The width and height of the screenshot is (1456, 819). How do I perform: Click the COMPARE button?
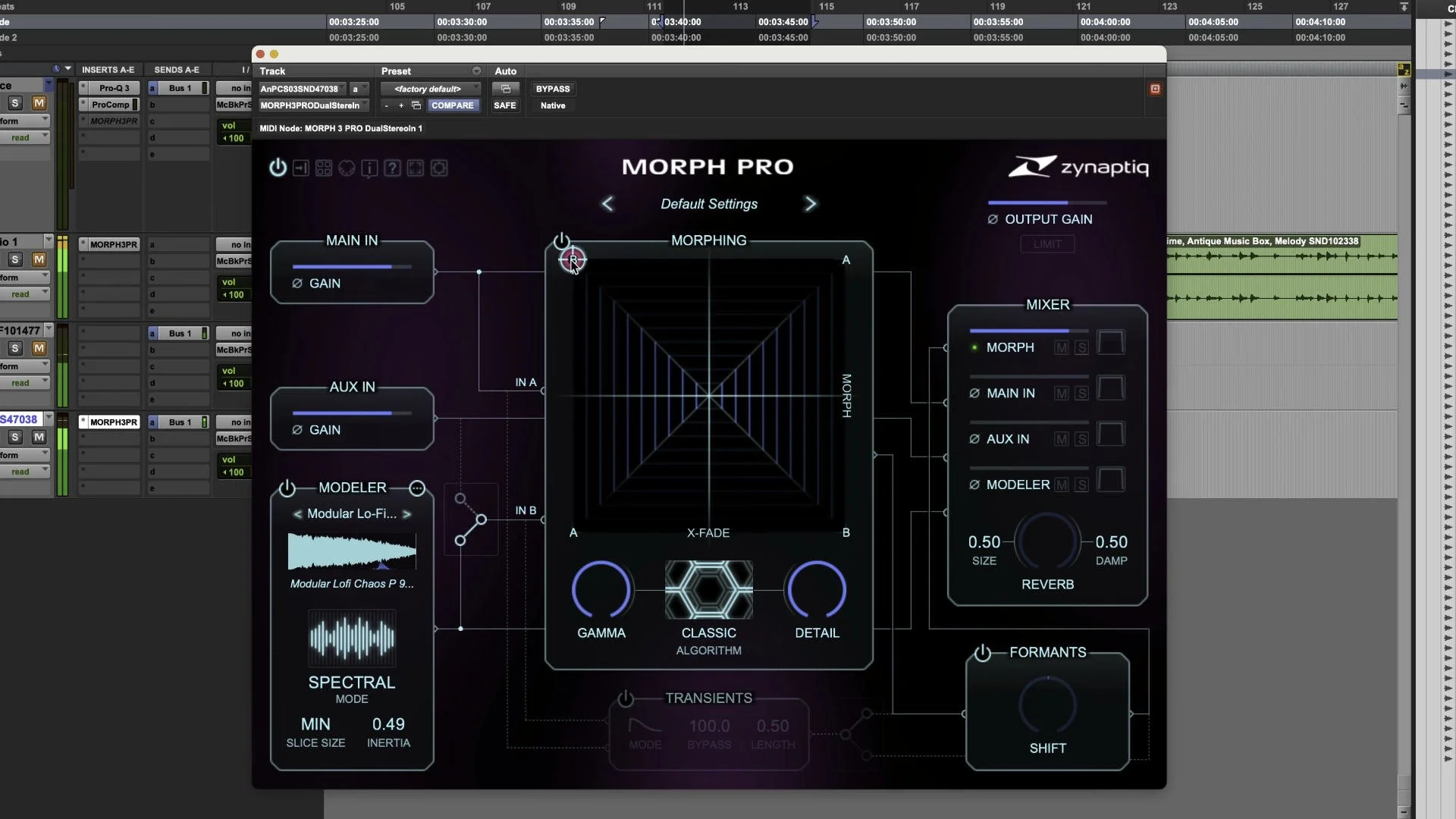[x=453, y=105]
